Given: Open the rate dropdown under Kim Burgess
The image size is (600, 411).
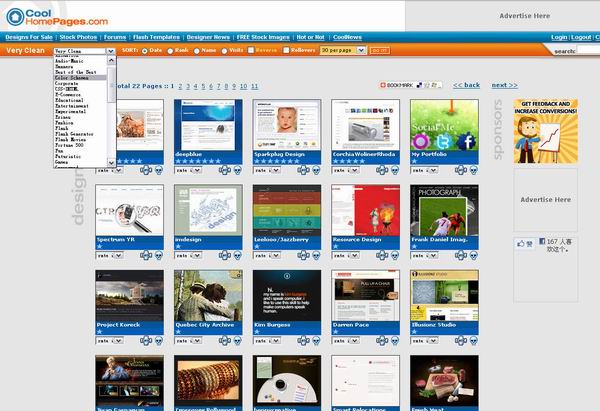Looking at the screenshot, I should click(267, 341).
